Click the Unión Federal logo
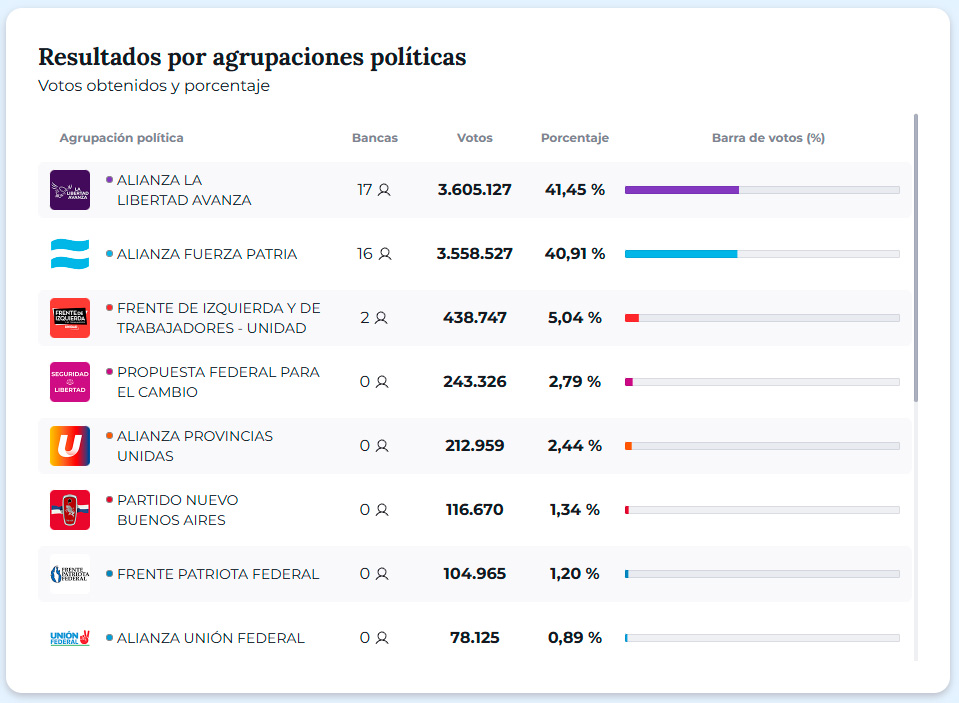The height and width of the screenshot is (703, 959). point(70,638)
